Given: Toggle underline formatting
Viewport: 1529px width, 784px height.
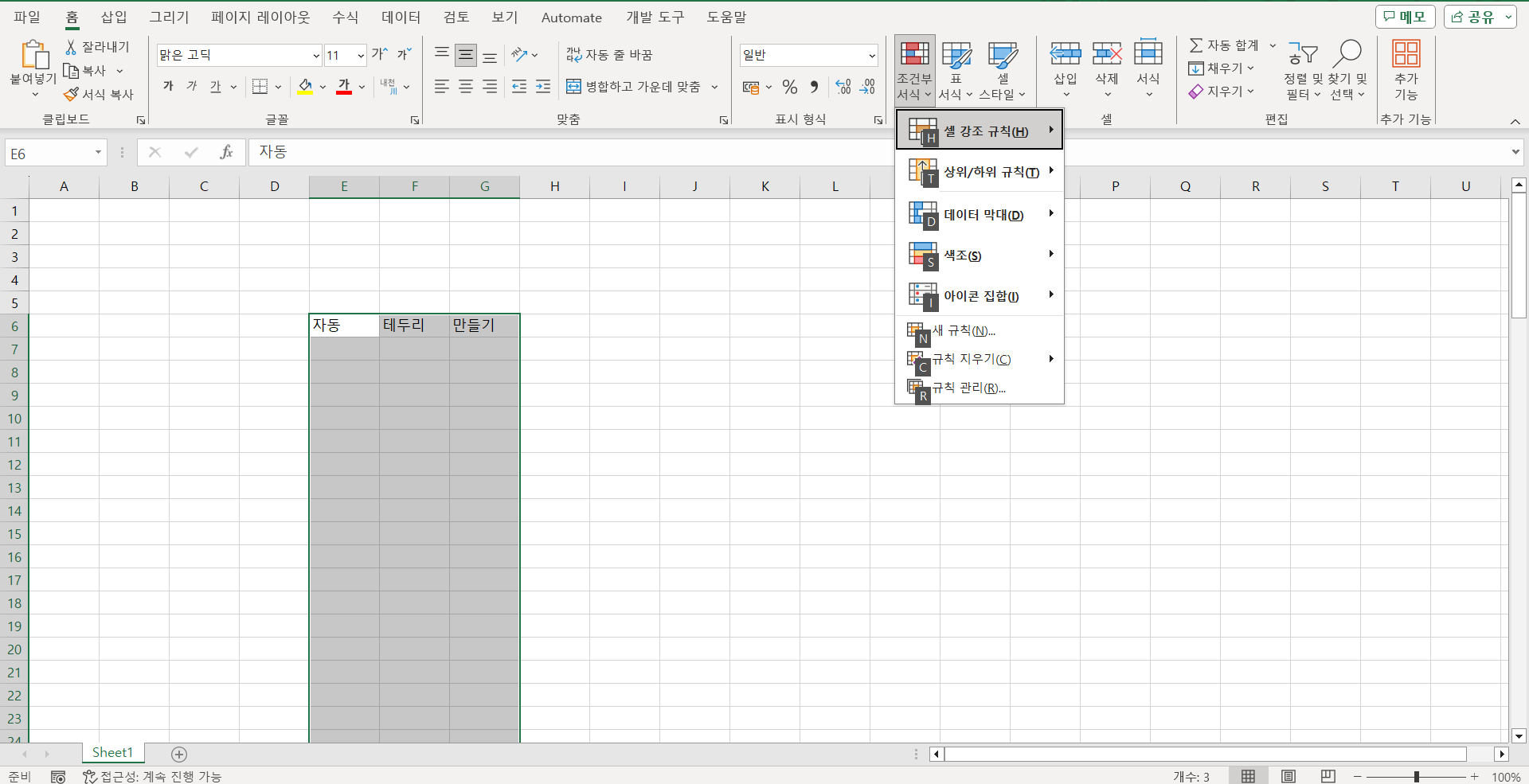Looking at the screenshot, I should click(216, 86).
